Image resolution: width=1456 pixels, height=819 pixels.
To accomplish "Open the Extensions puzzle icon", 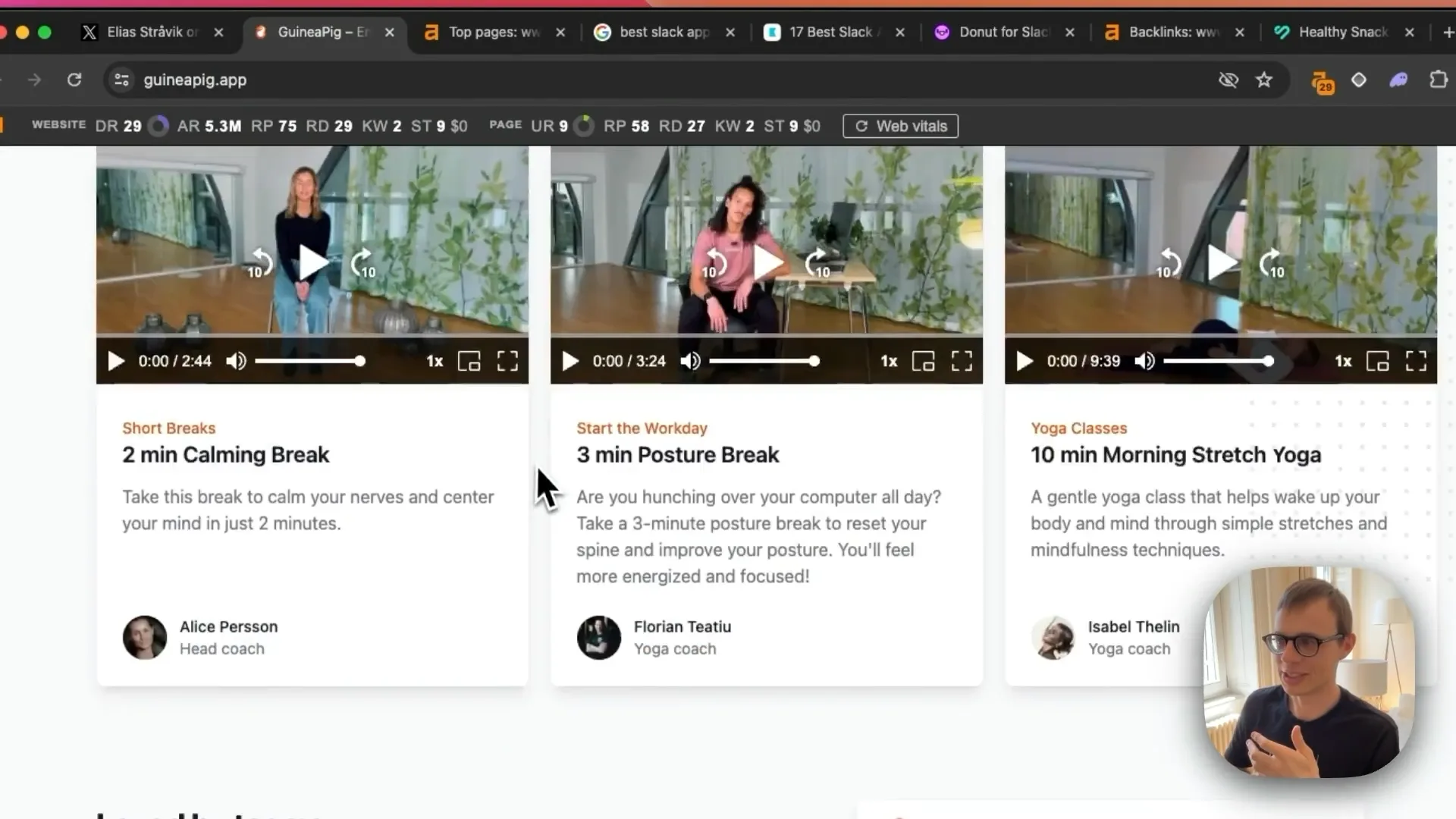I will (1438, 80).
